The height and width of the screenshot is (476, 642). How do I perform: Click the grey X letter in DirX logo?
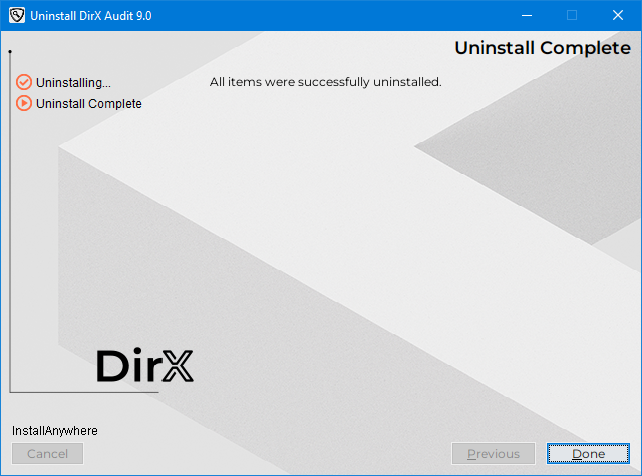(177, 367)
